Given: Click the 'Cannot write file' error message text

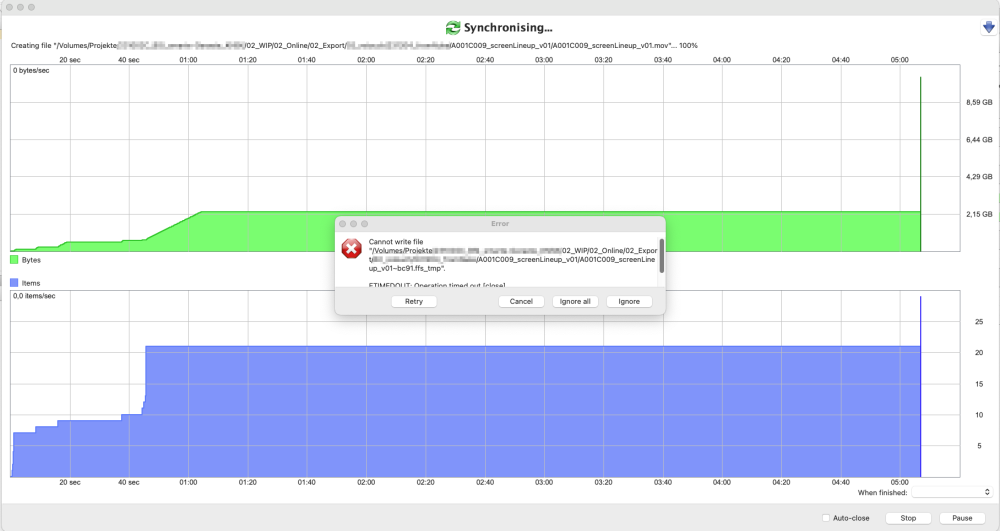Looking at the screenshot, I should click(396, 242).
